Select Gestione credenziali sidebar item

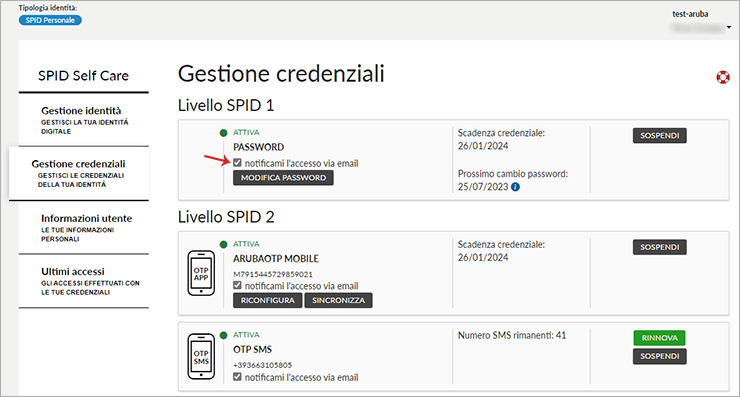tap(79, 173)
